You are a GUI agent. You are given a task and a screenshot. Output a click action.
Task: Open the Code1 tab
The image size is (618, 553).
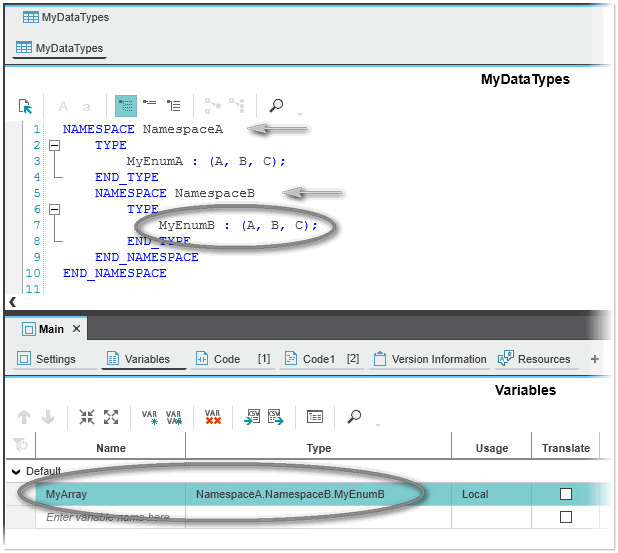pos(318,359)
